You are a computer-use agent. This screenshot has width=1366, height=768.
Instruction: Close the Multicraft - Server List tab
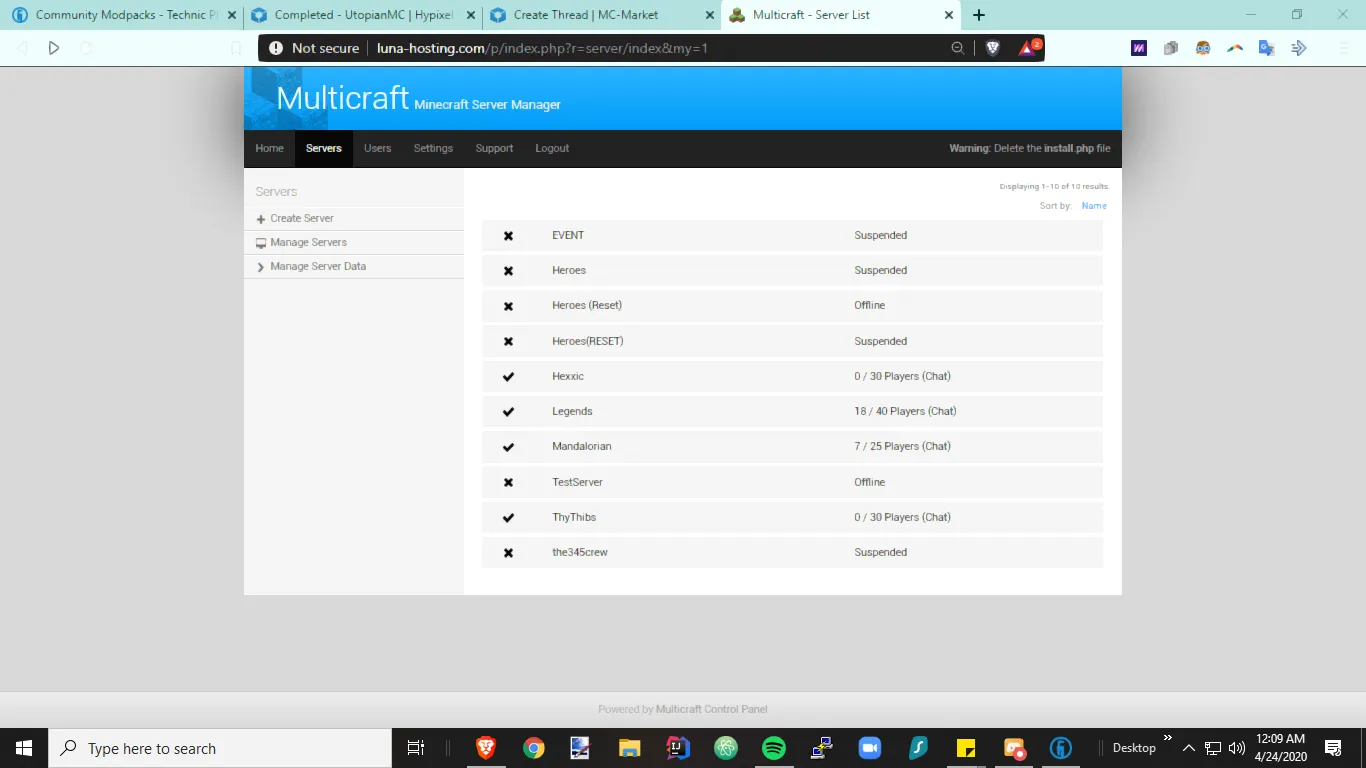coord(949,15)
